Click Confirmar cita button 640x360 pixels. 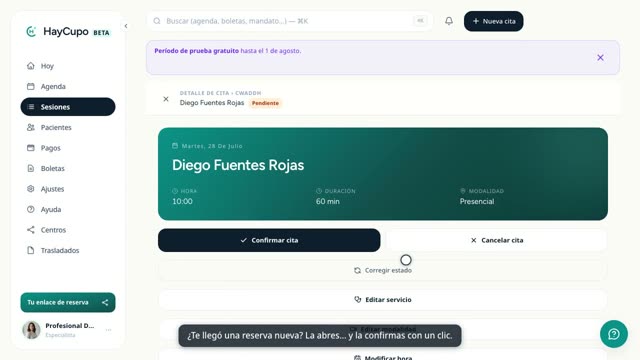[269, 240]
